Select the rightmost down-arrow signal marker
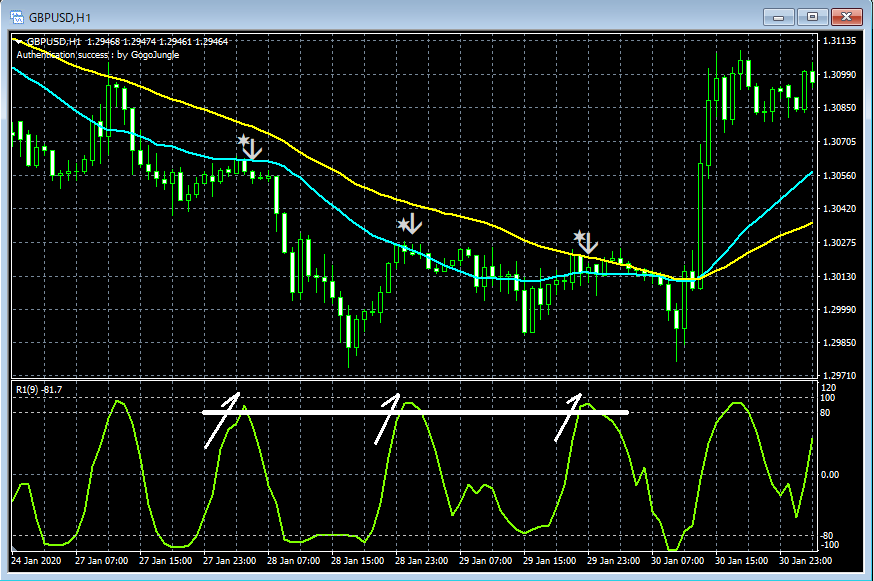 coord(588,242)
